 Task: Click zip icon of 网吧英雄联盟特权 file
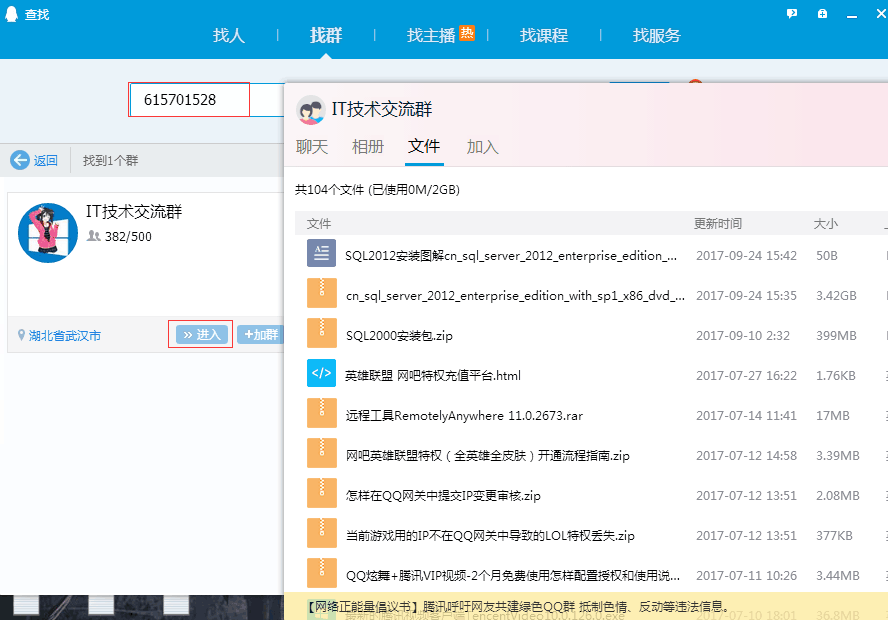pyautogui.click(x=322, y=453)
